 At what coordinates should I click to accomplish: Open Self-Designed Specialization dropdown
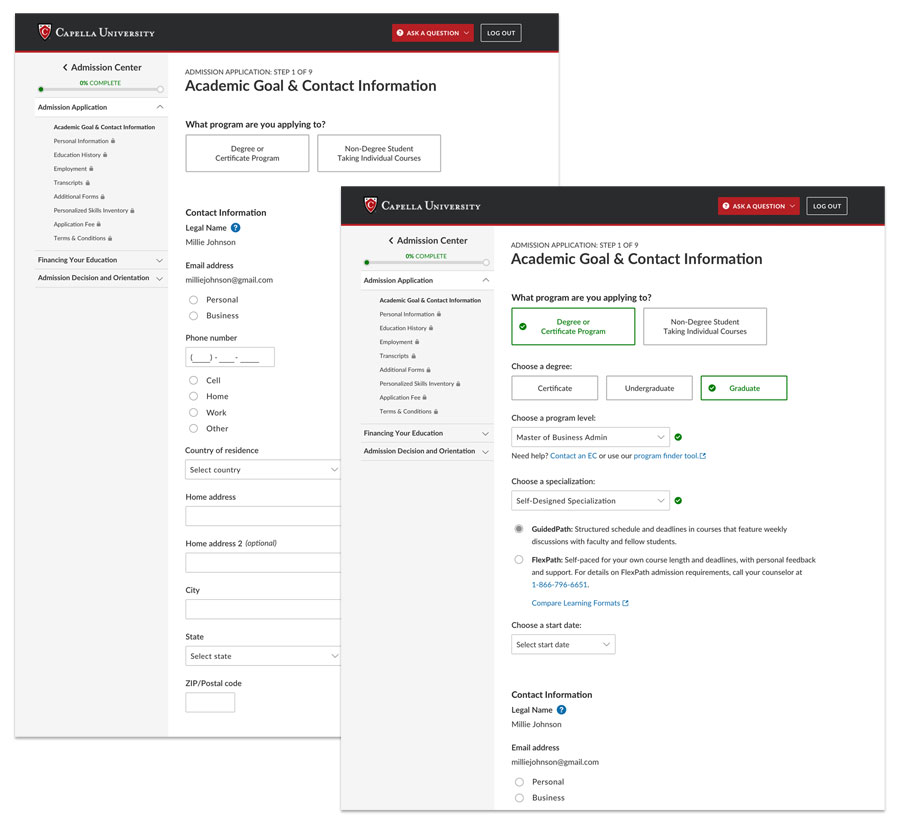click(x=590, y=500)
